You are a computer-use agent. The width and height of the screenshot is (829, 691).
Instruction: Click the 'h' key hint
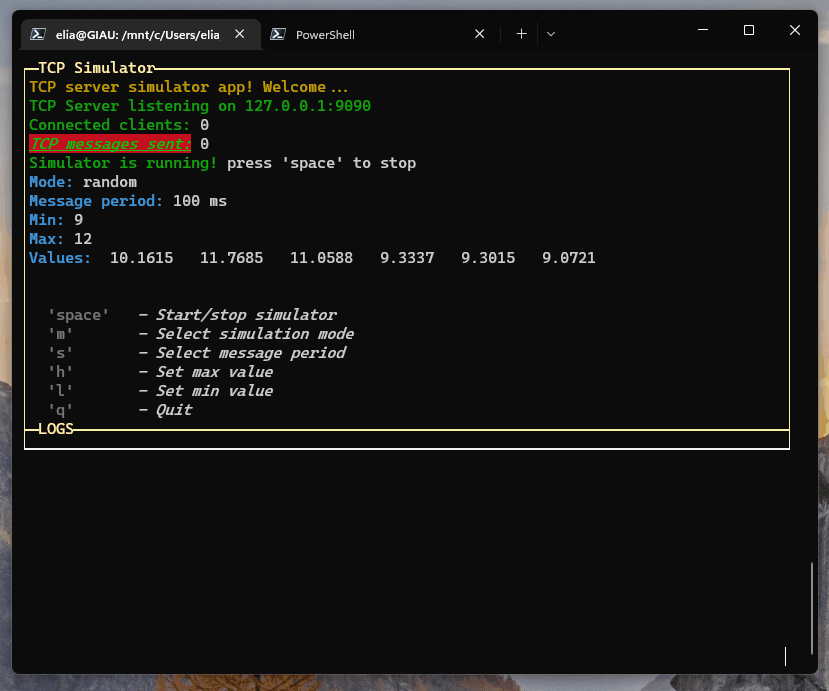pos(60,372)
